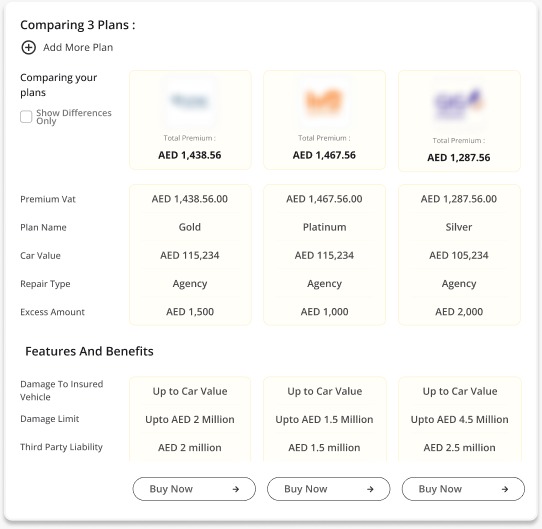Click the Features And Benefits heading

click(89, 351)
